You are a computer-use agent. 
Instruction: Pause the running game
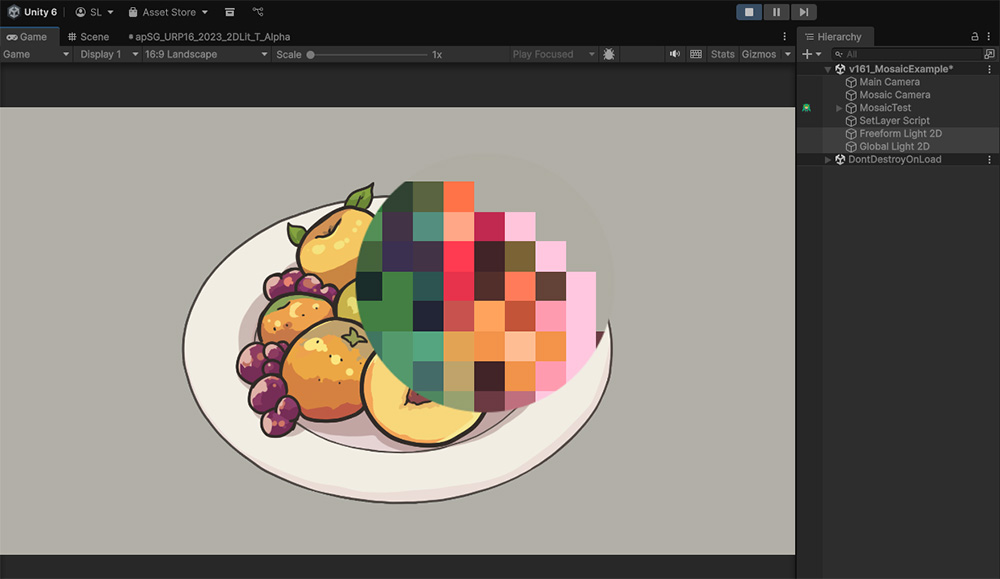tap(776, 12)
